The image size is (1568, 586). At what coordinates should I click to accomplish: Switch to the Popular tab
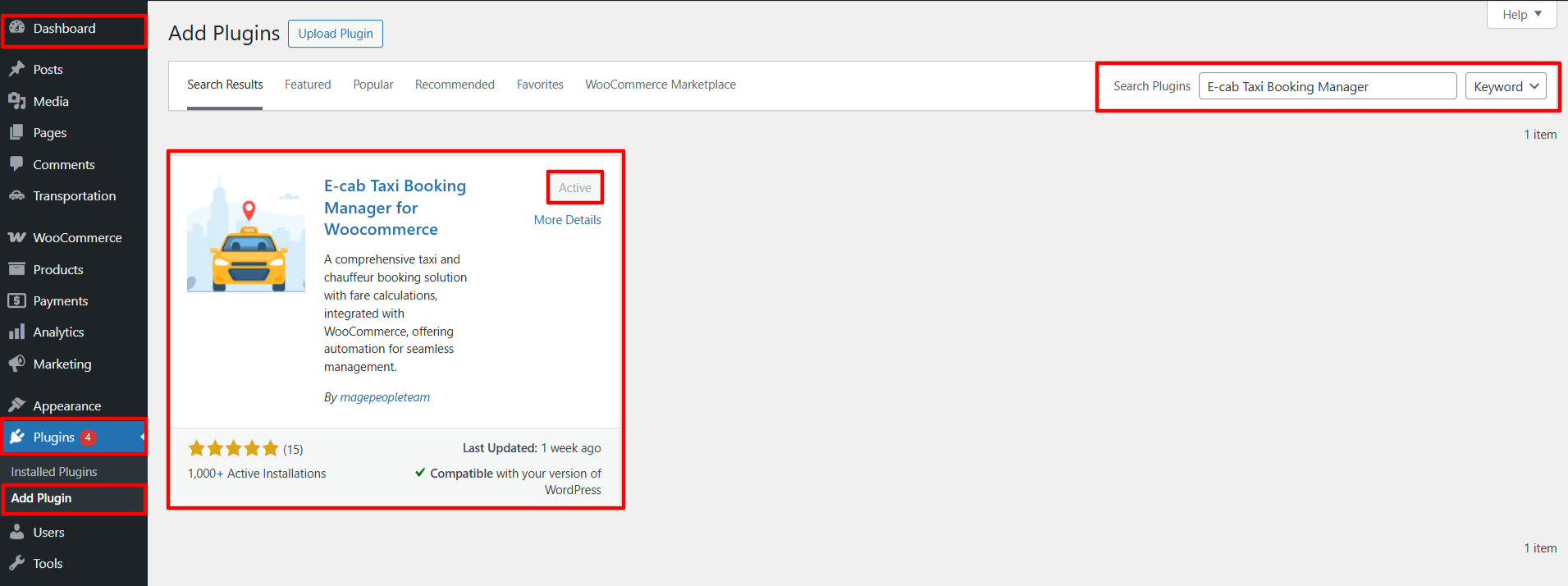(373, 85)
